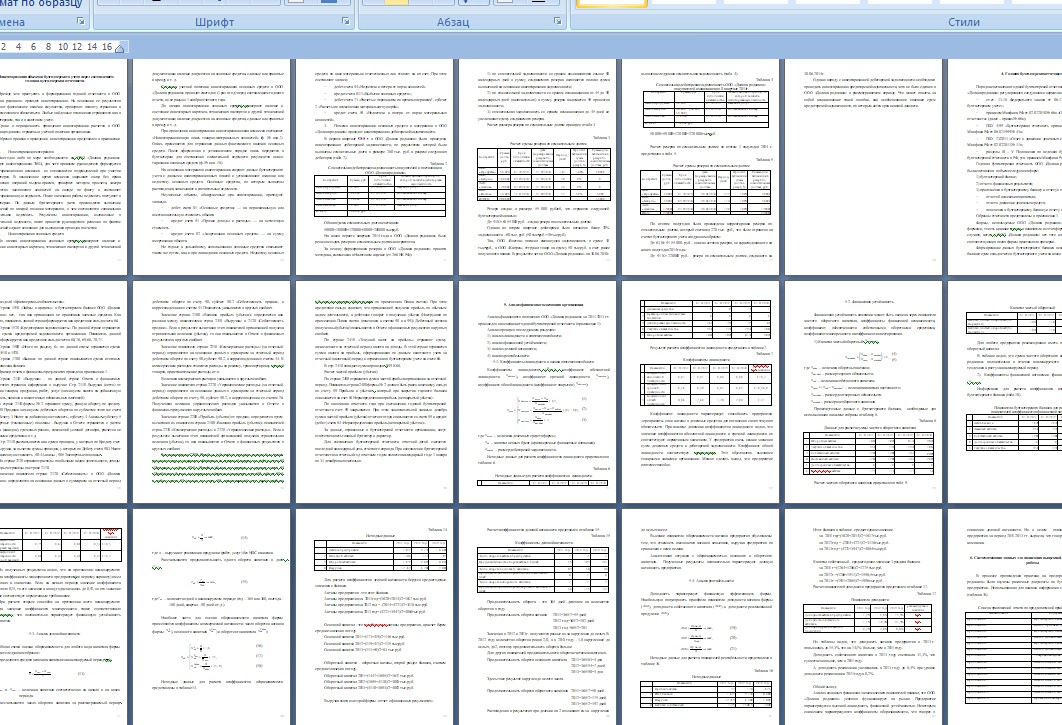Click the indent marker on the horizontal ruler
This screenshot has height=725, width=1062.
point(119,47)
